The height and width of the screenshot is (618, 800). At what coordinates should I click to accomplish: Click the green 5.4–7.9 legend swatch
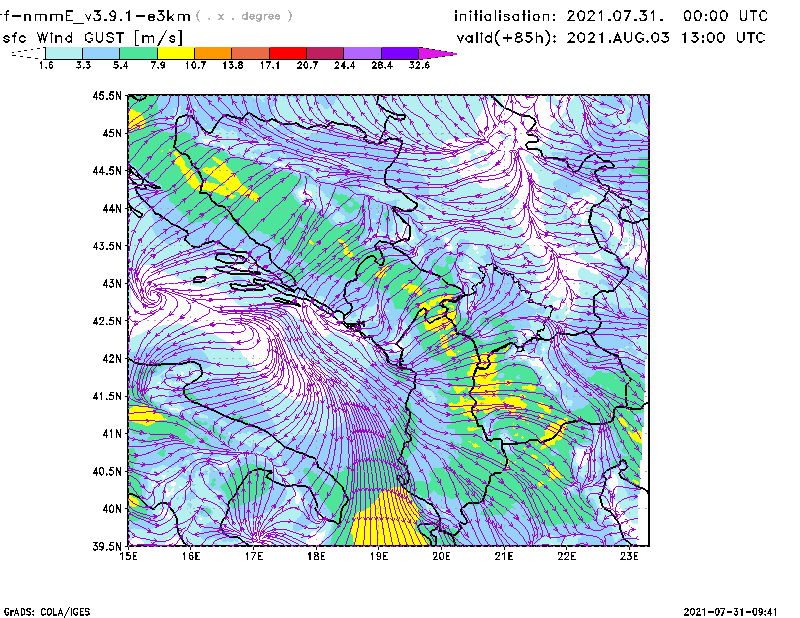[x=138, y=53]
